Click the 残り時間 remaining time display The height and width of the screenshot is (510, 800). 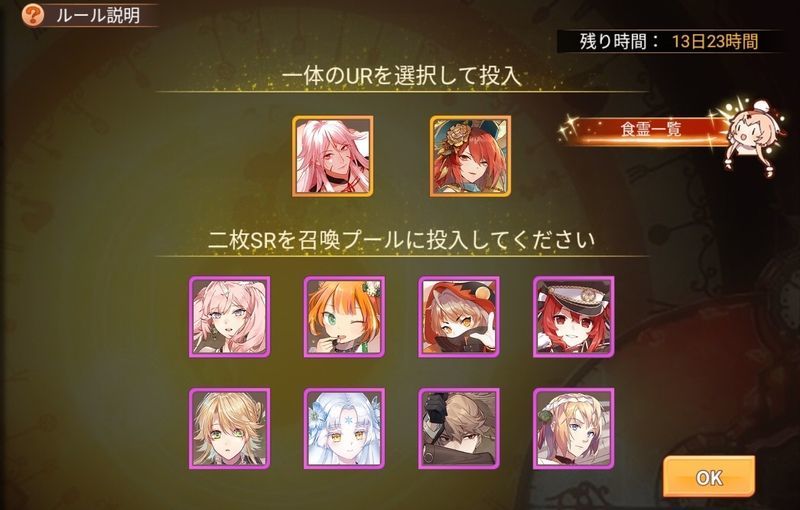click(668, 41)
